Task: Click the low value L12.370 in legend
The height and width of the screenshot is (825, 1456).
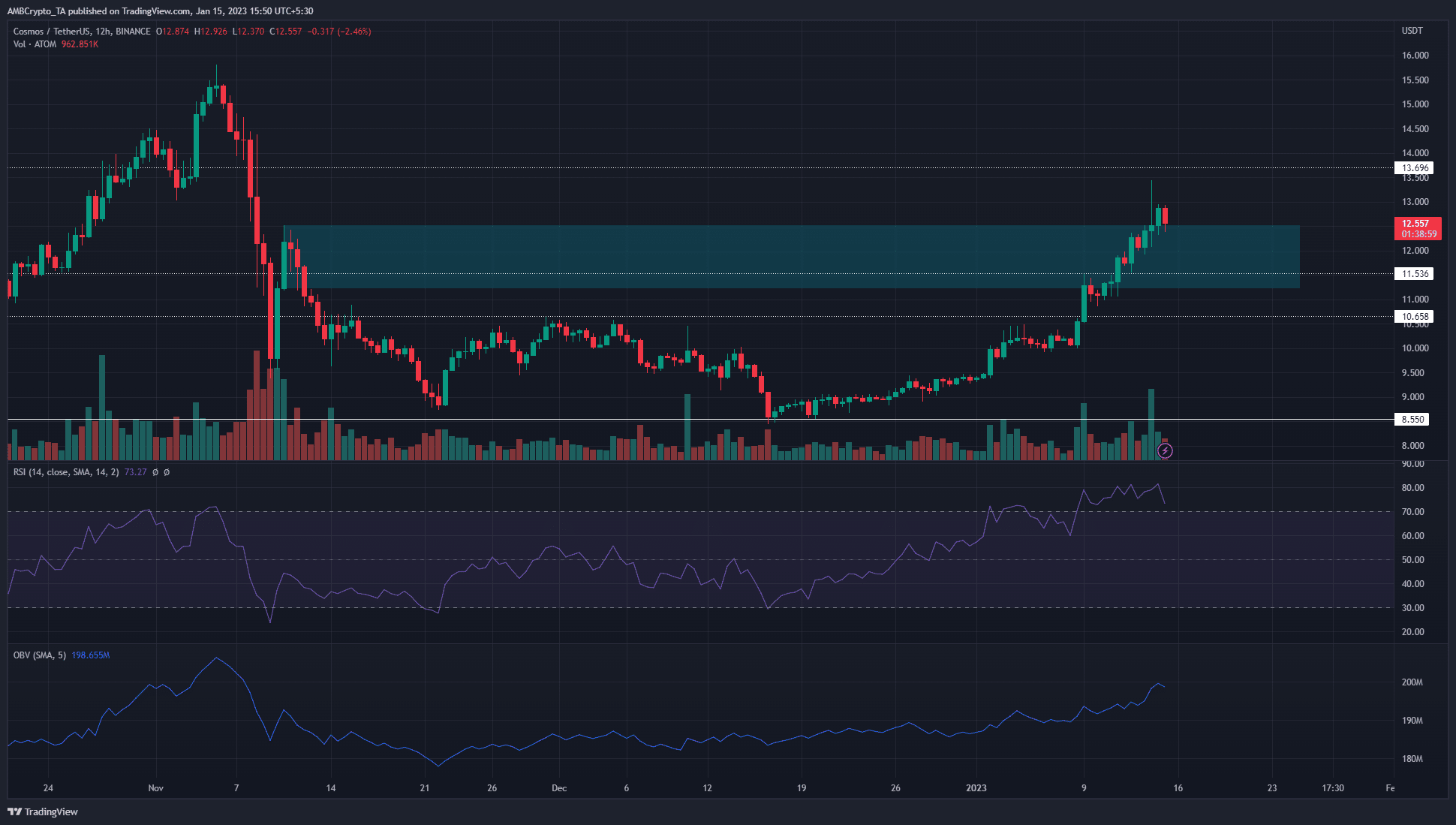Action: point(248,32)
